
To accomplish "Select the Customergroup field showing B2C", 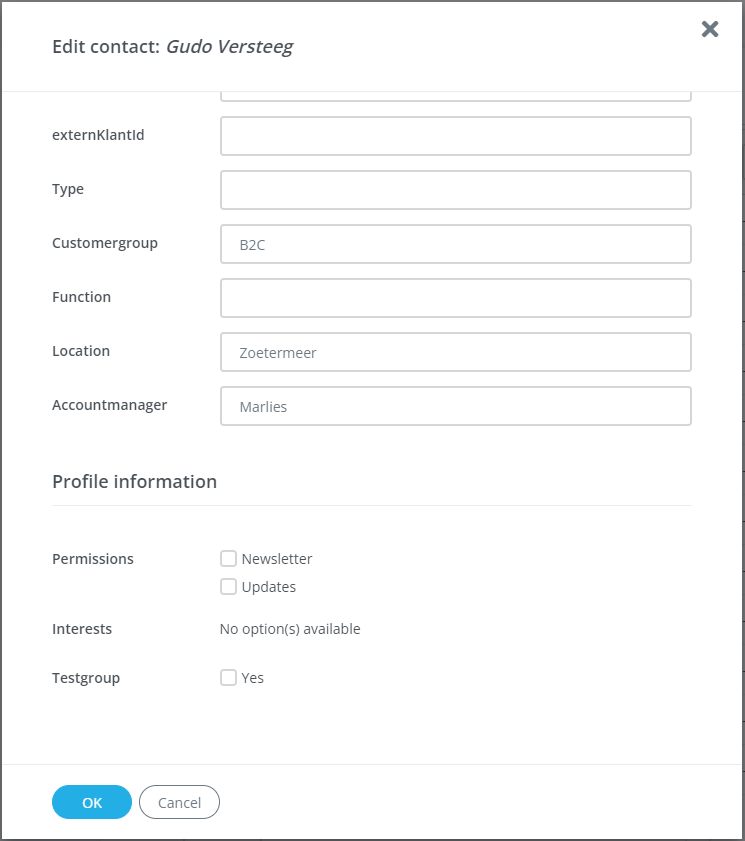I will (x=455, y=243).
